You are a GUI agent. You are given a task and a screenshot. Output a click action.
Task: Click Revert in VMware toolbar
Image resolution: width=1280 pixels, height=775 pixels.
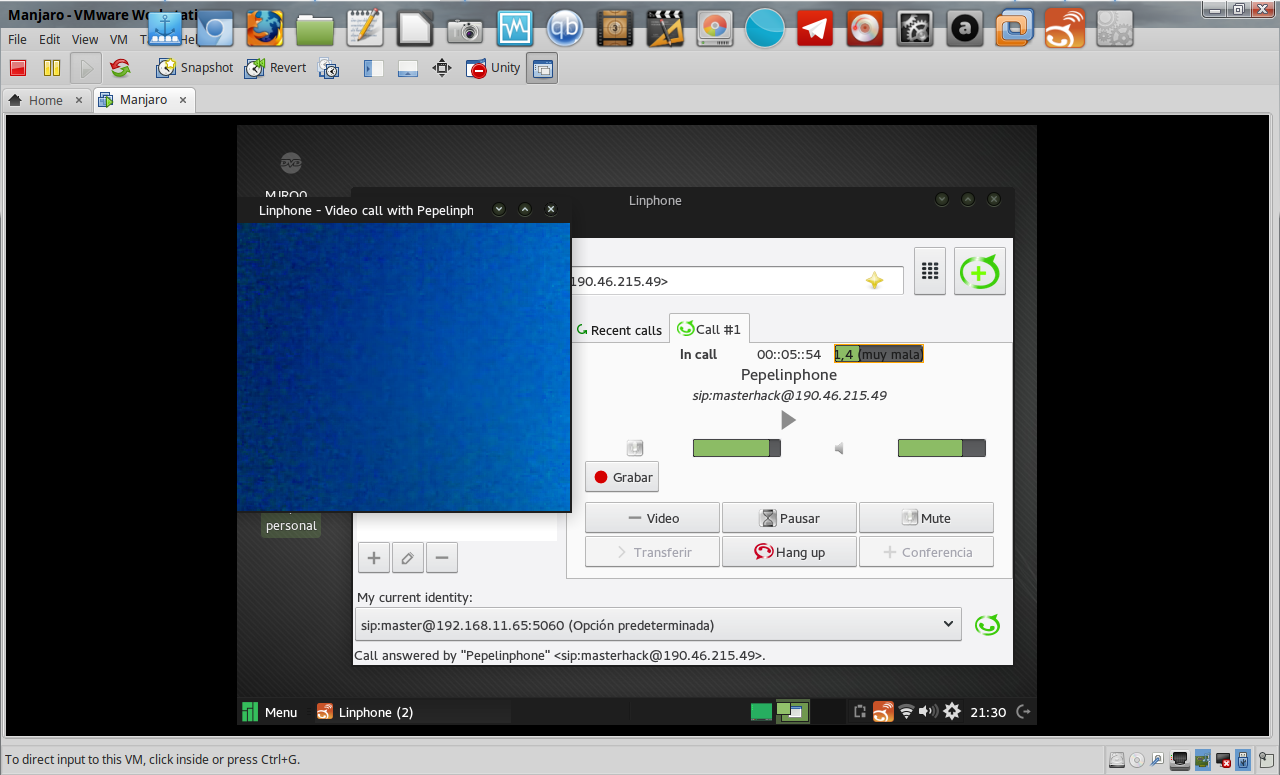point(276,68)
